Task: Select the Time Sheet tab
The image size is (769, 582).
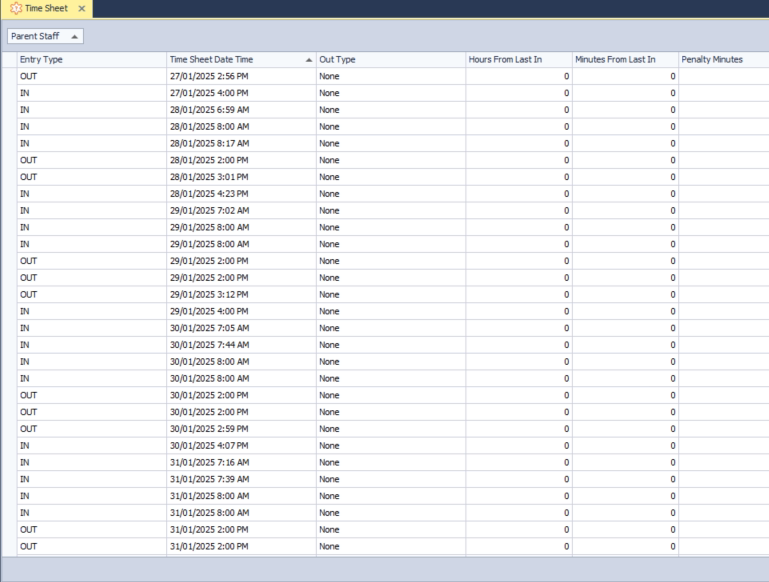Action: [46, 9]
